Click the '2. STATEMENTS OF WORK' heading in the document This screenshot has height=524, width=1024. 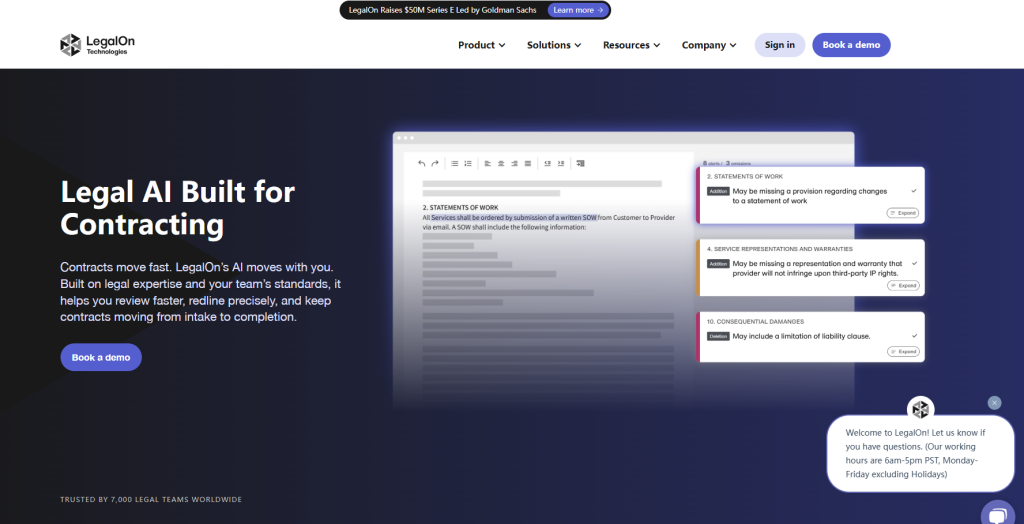pyautogui.click(x=460, y=208)
